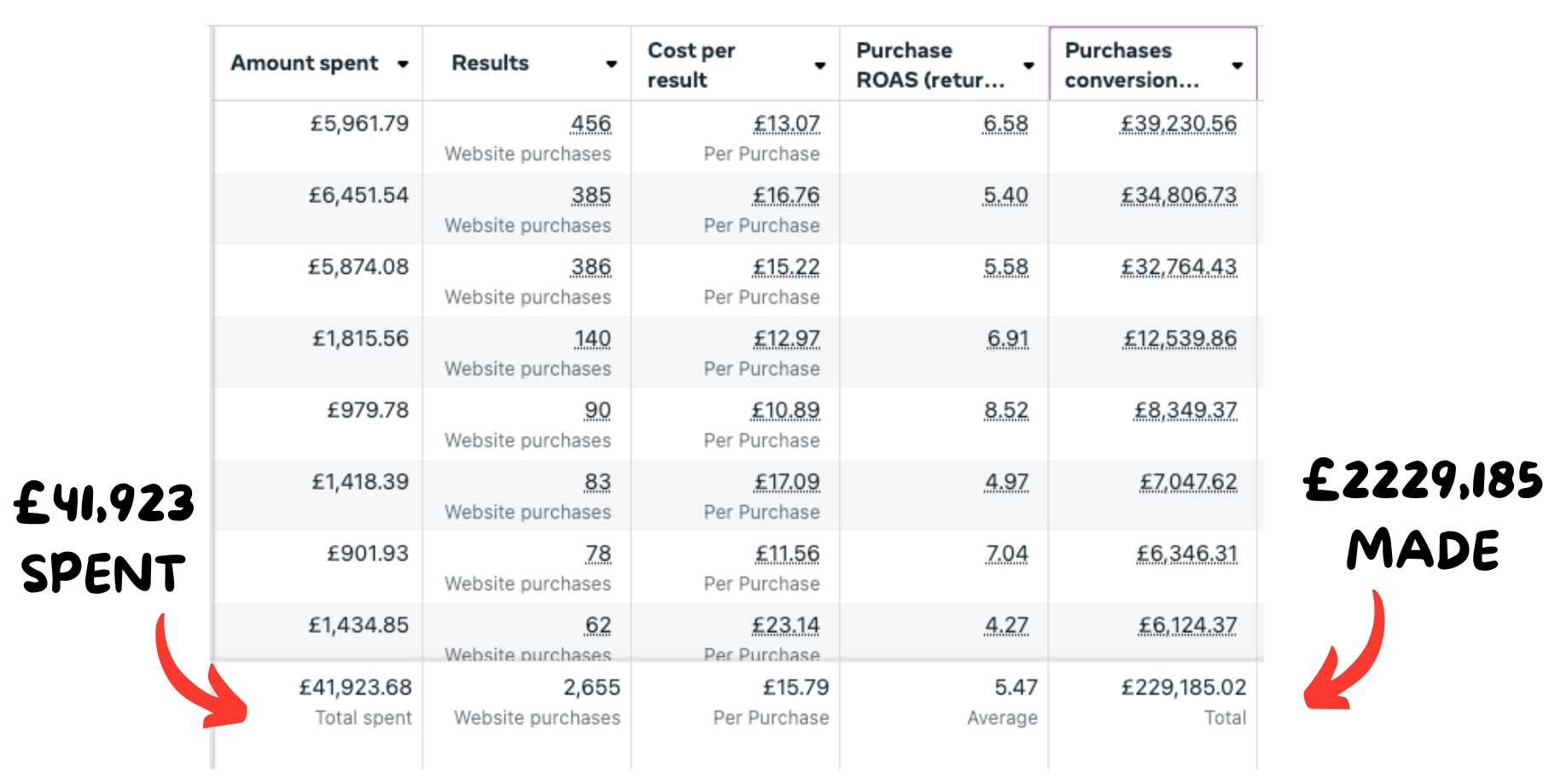The image size is (1549, 784).
Task: Open Amount spent column dropdown arrow
Action: click(403, 64)
